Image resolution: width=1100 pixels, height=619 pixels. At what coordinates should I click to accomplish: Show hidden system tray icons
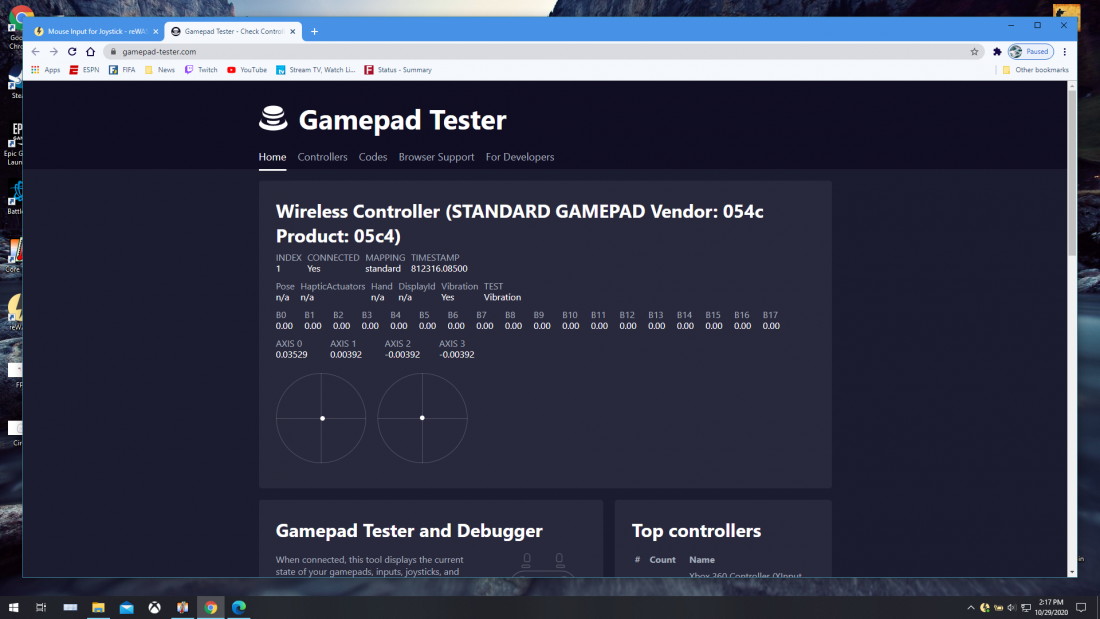(x=970, y=608)
